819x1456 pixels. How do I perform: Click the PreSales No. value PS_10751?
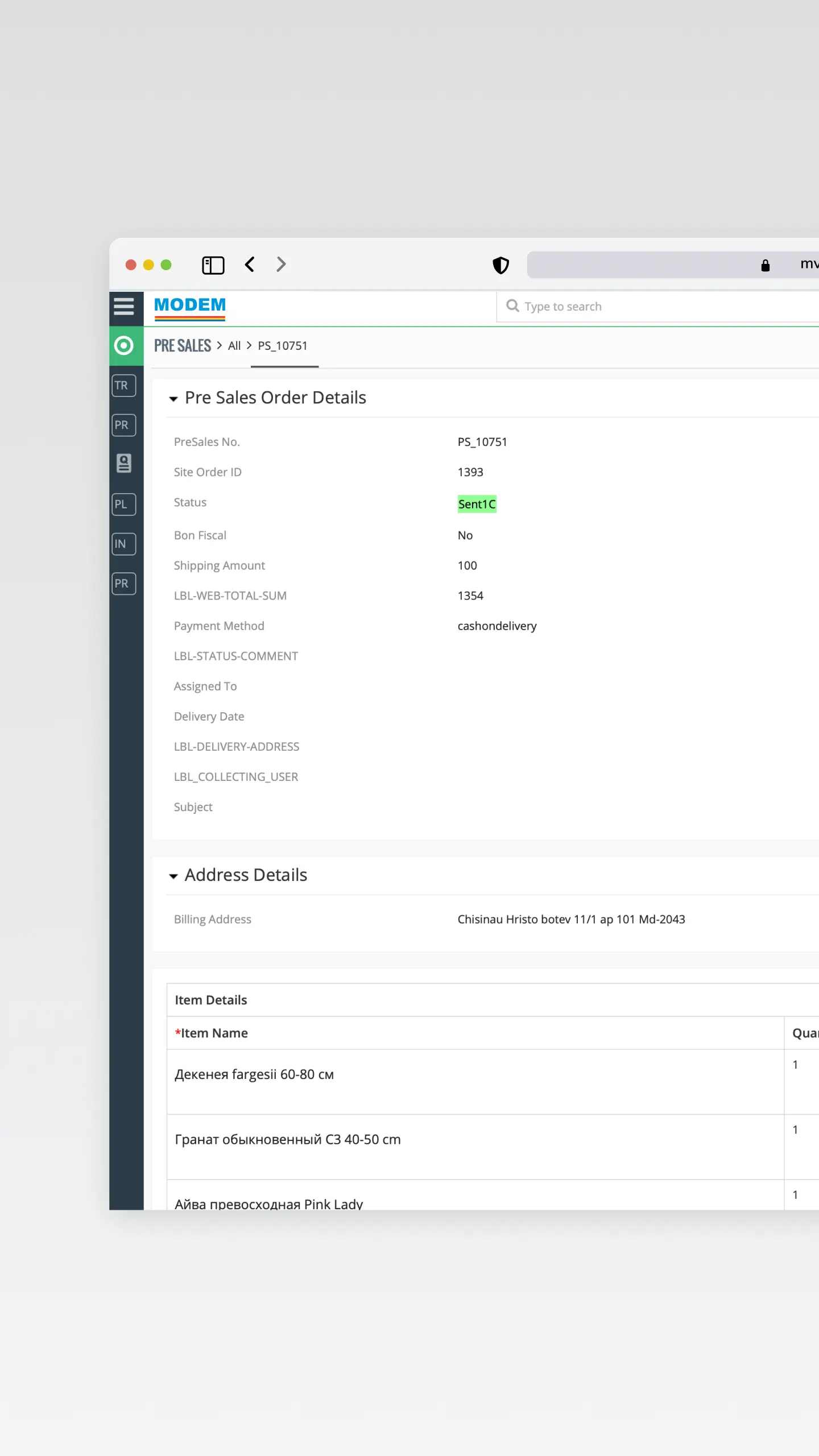[482, 442]
